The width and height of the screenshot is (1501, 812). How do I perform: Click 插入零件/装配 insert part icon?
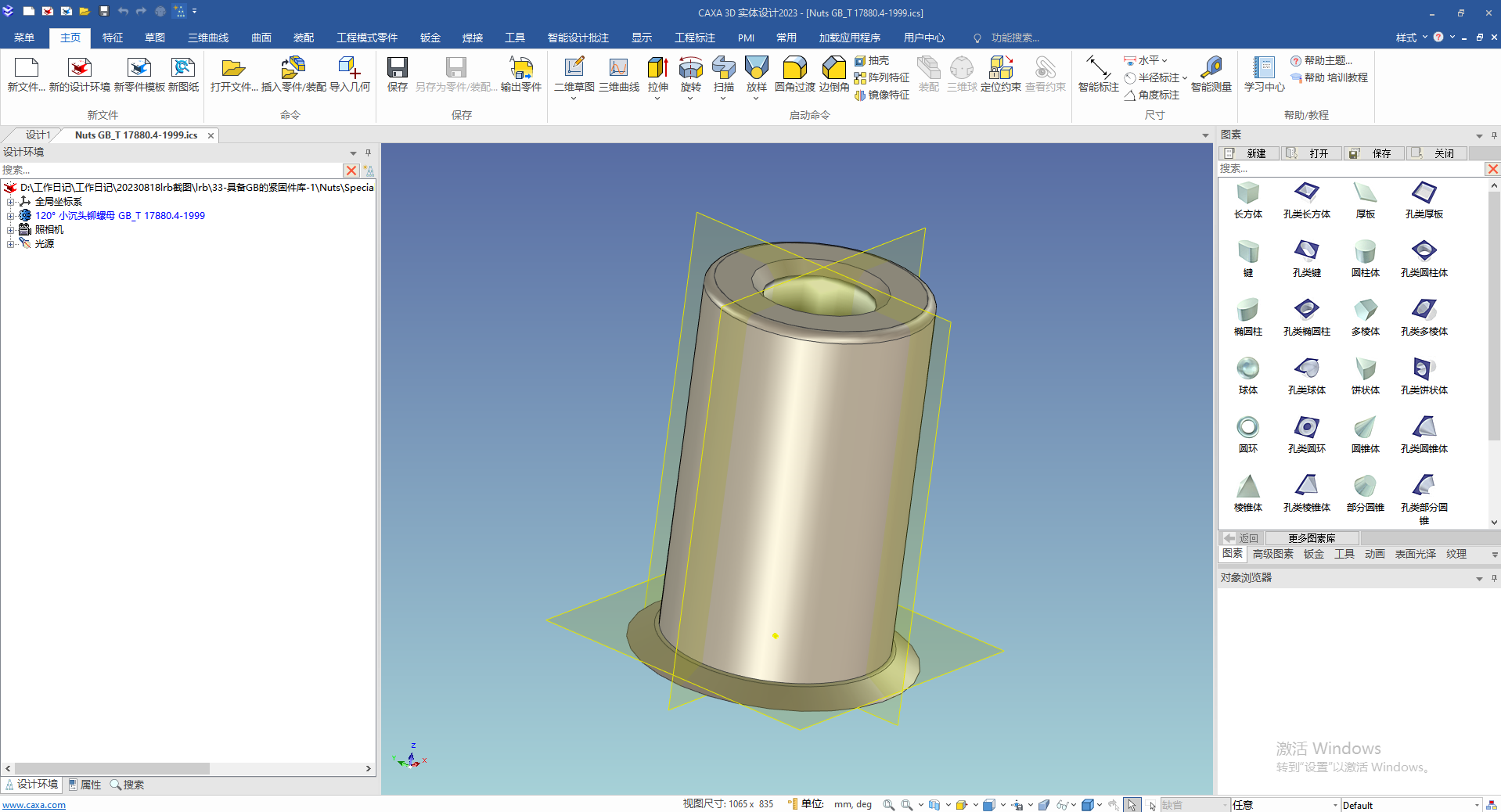click(293, 68)
